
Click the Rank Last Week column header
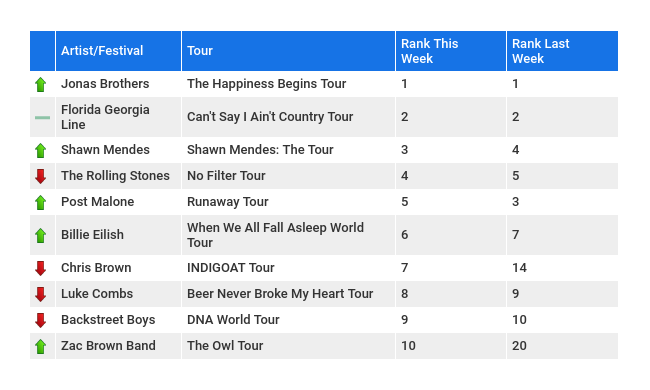pyautogui.click(x=563, y=51)
